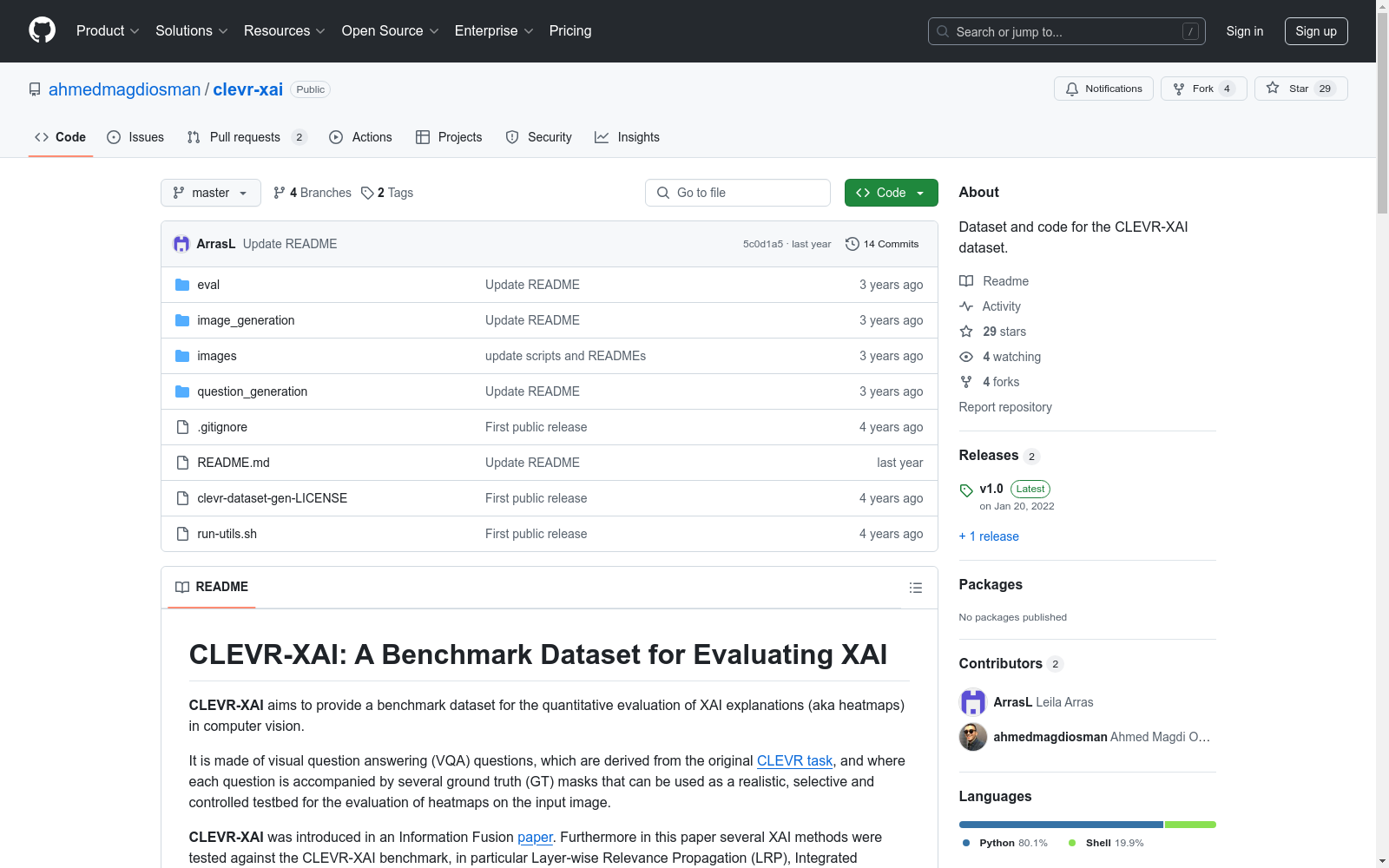Click the book icon beside Readme
Viewport: 1389px width, 868px height.
pyautogui.click(x=966, y=281)
